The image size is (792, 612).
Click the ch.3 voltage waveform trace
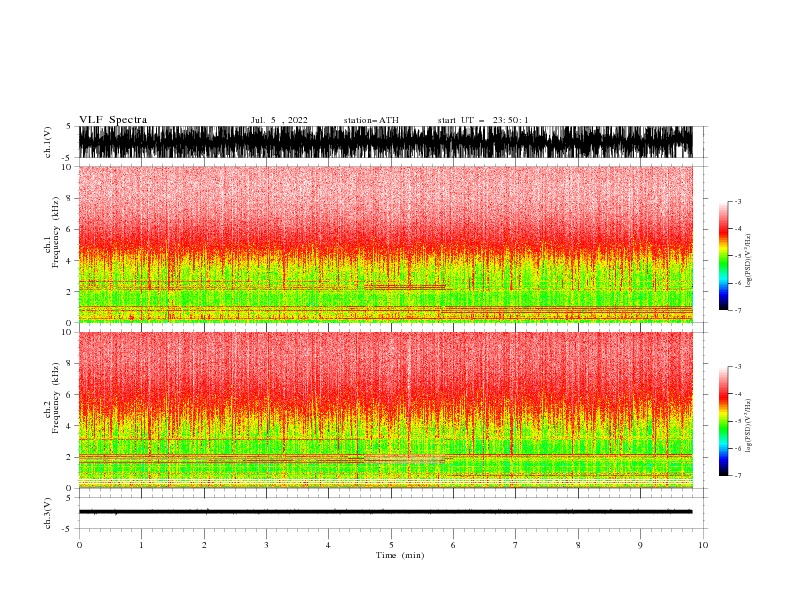385,512
